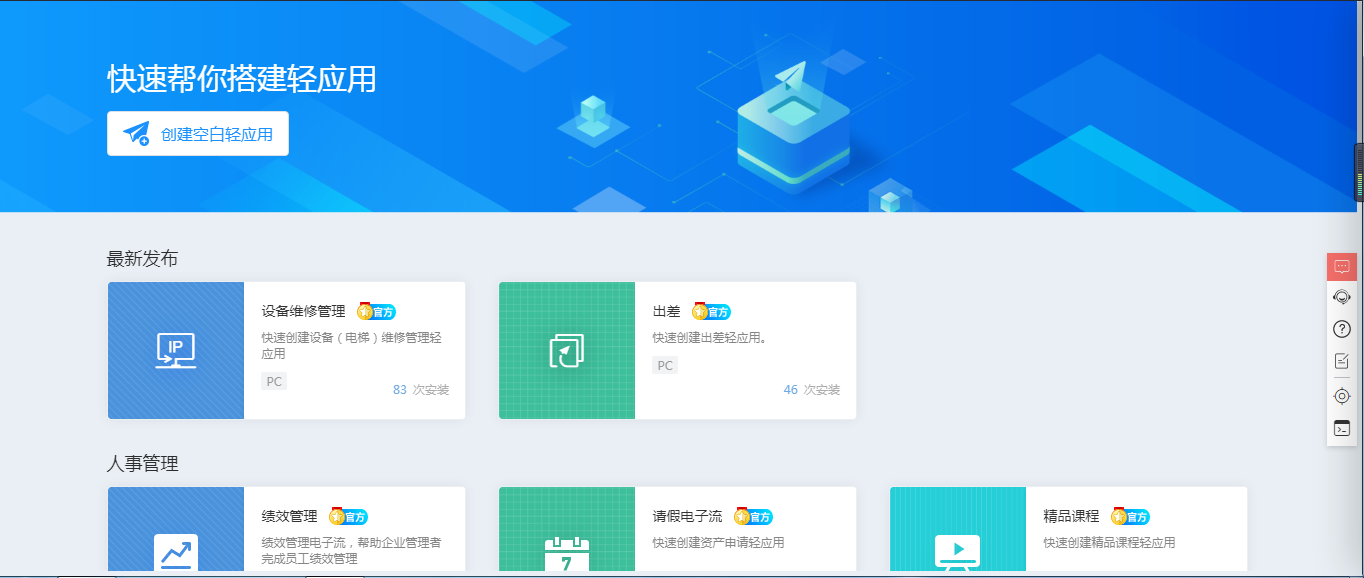This screenshot has height=578, width=1364.
Task: Open the 绩效管理 template title
Action: (x=289, y=516)
